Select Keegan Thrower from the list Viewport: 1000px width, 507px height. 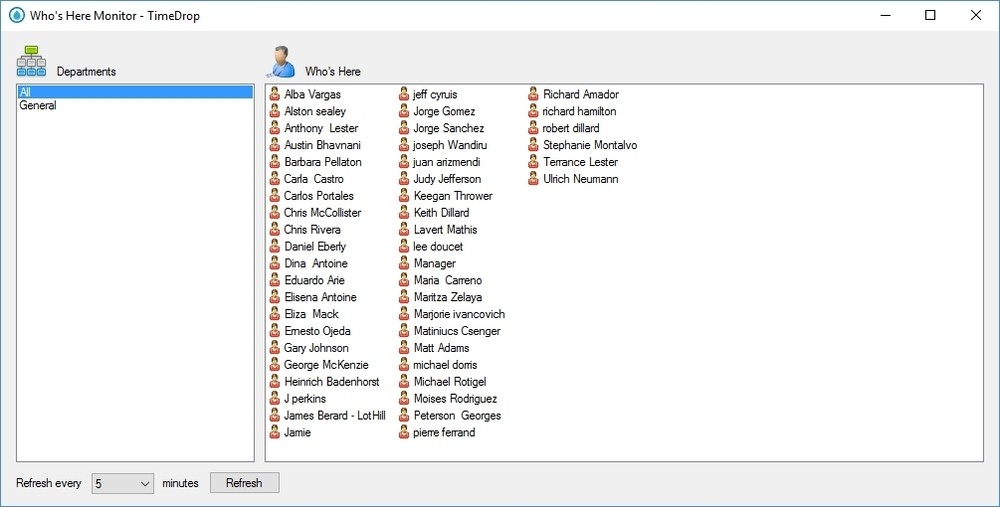[x=452, y=196]
